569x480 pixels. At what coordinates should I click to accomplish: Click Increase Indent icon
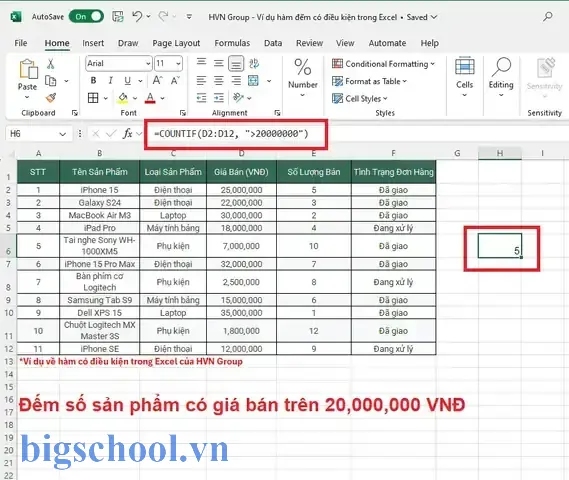[x=218, y=98]
